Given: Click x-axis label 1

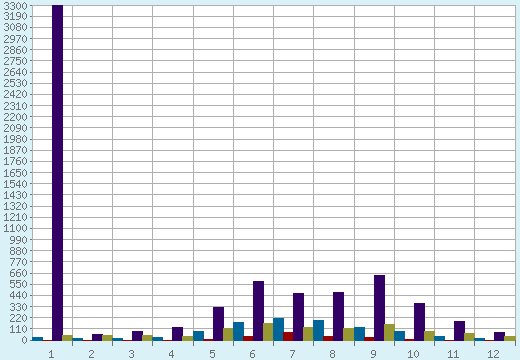Looking at the screenshot, I should coord(51,354).
